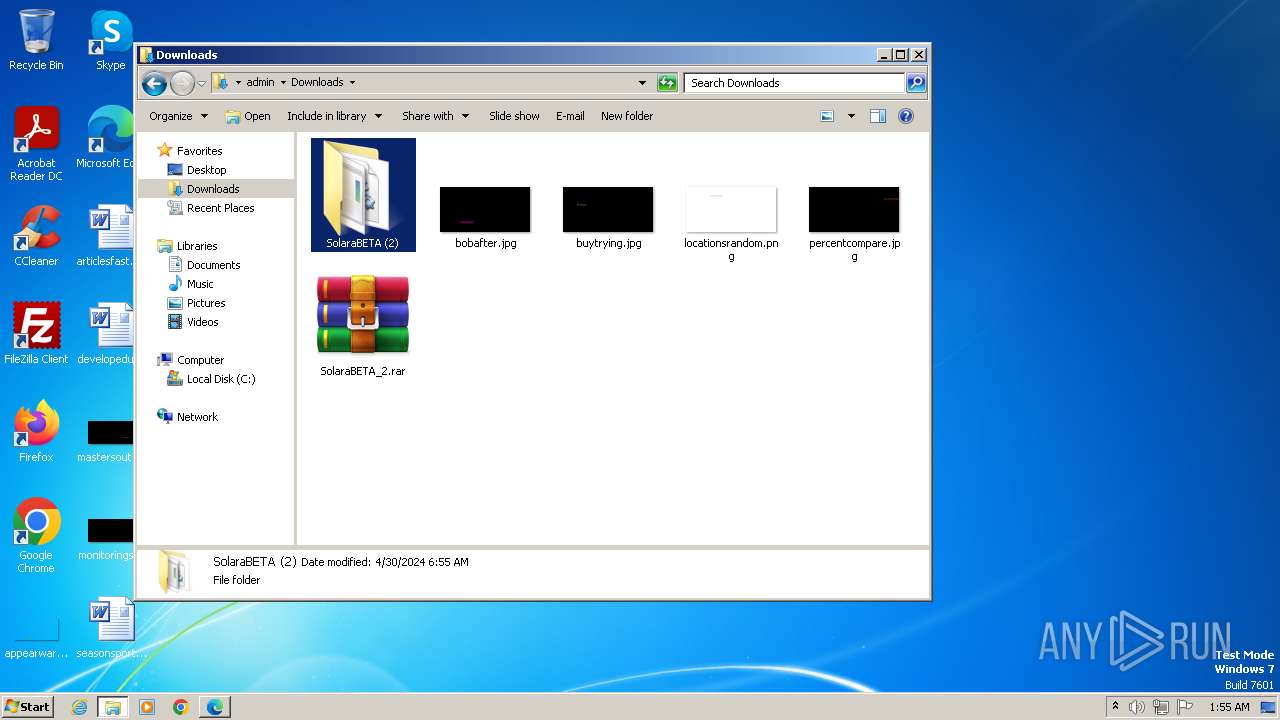
Task: Click the search magnifier icon
Action: (916, 83)
